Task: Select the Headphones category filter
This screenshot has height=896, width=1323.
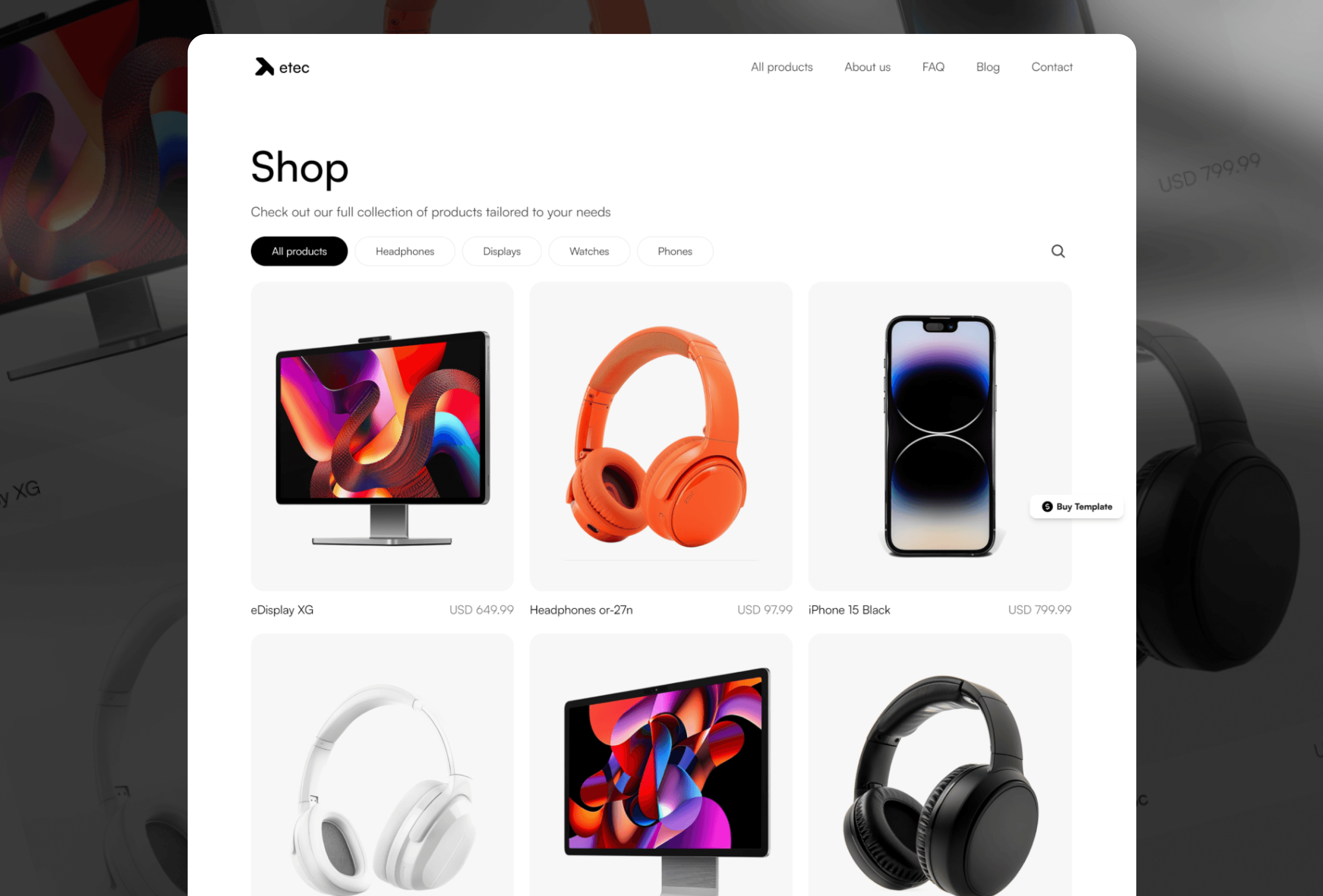Action: coord(405,251)
